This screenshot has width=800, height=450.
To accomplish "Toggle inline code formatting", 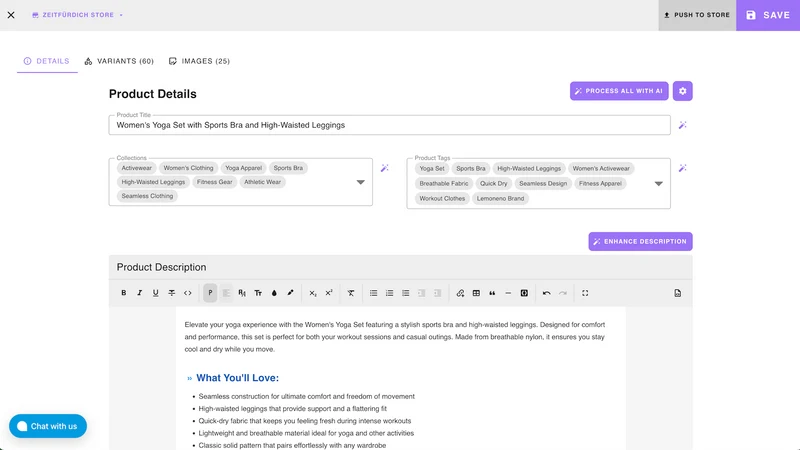I will click(x=188, y=293).
